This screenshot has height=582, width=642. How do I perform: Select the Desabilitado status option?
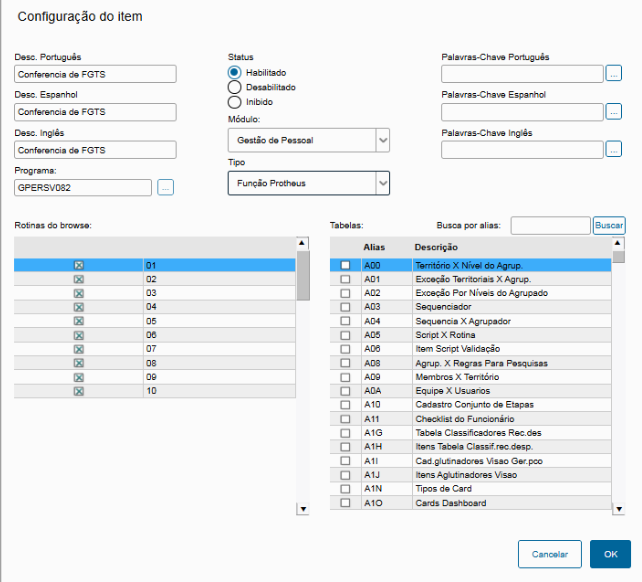click(235, 87)
